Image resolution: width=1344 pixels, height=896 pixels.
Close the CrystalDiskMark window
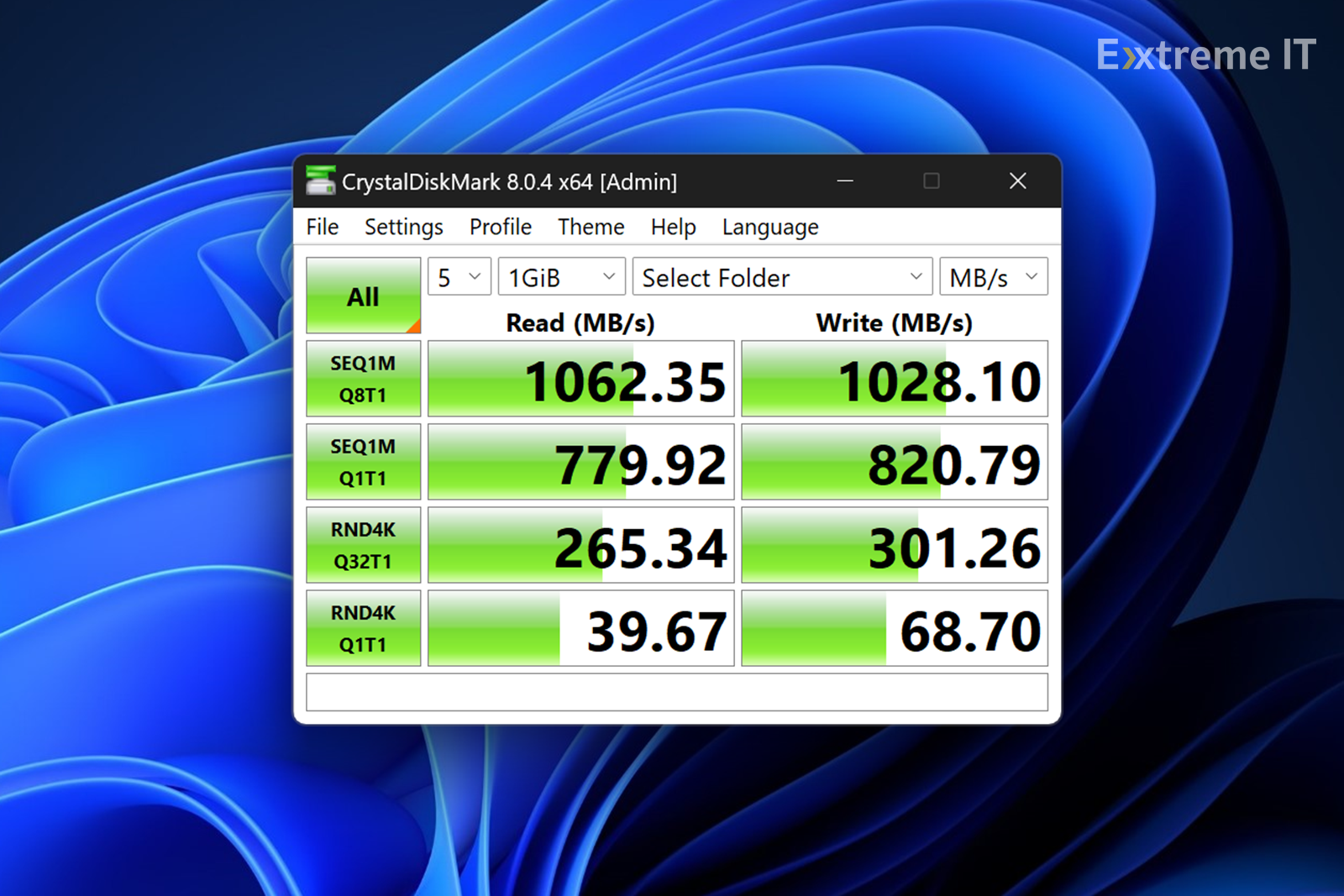(x=1018, y=181)
